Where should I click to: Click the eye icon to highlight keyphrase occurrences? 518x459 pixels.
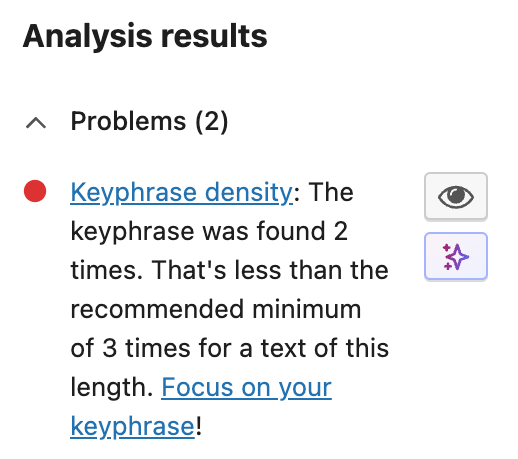(455, 196)
